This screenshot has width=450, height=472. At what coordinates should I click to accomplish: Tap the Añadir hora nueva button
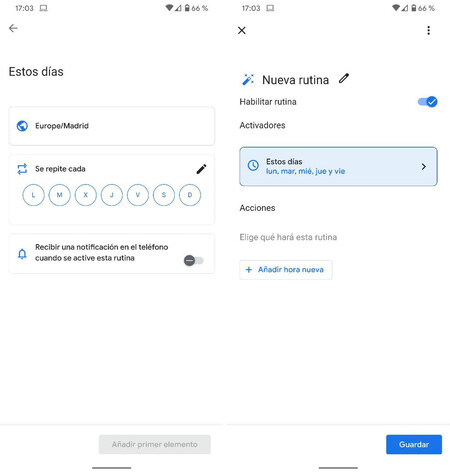pyautogui.click(x=286, y=270)
